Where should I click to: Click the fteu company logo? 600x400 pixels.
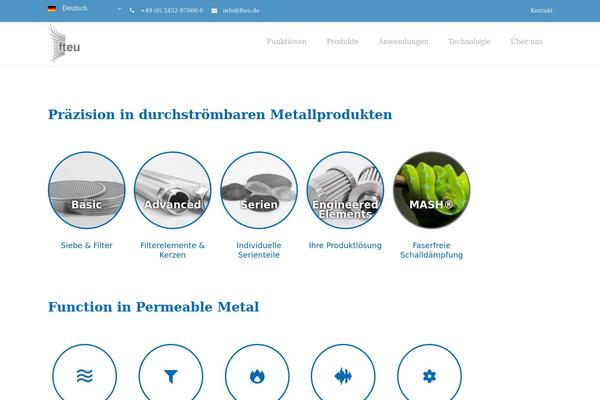pyautogui.click(x=64, y=43)
